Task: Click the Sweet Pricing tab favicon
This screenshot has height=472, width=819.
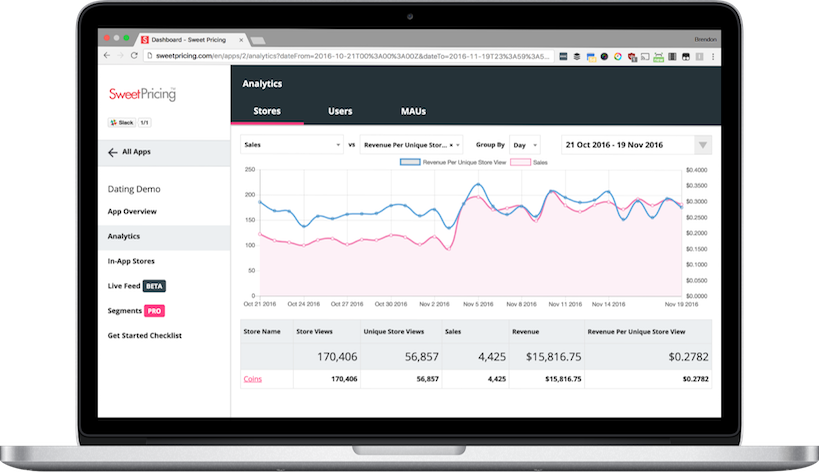Action: [145, 40]
